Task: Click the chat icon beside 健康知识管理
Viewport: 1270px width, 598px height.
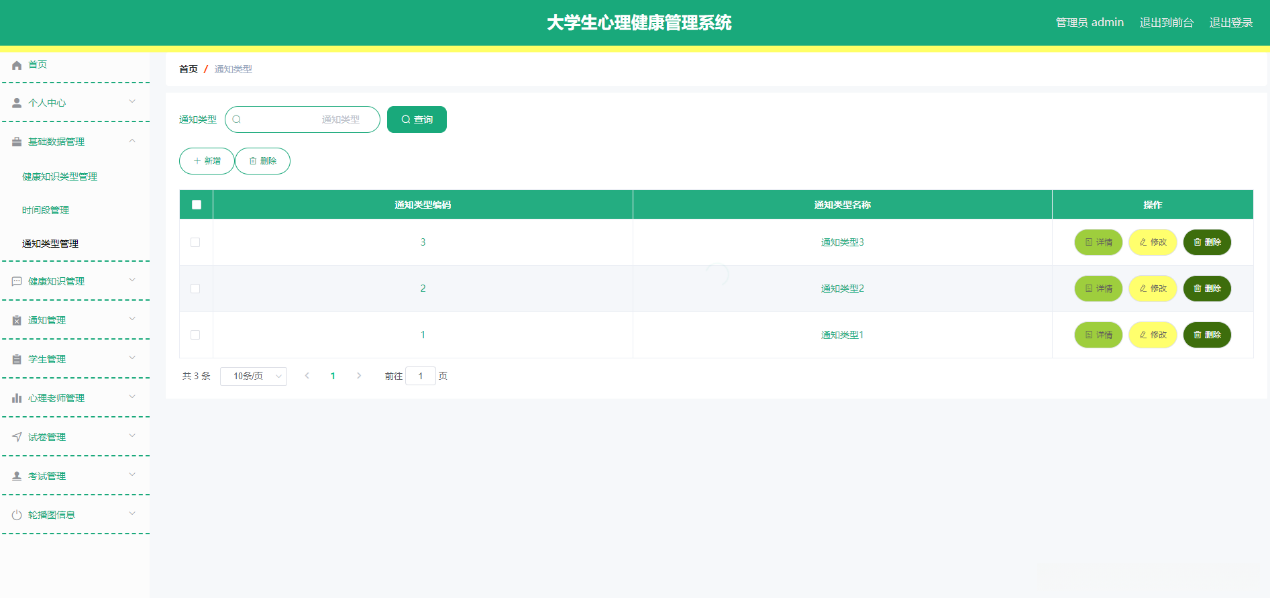Action: click(x=16, y=281)
